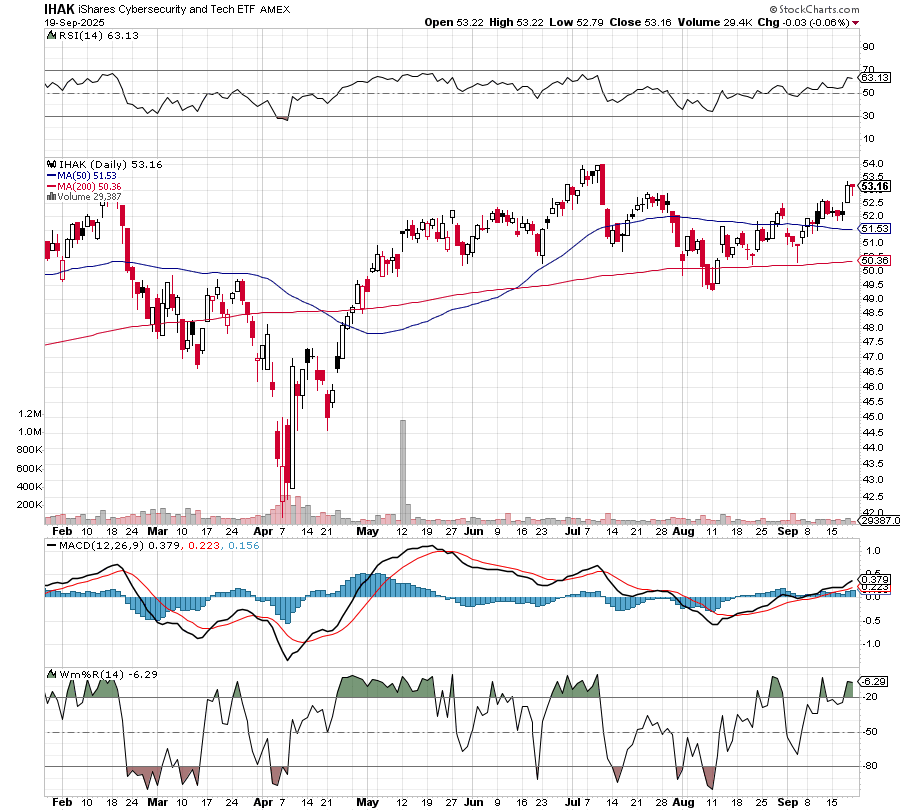900x811 pixels.
Task: Click the IHAK (Daily) 53.16 legend
Action: tap(104, 165)
